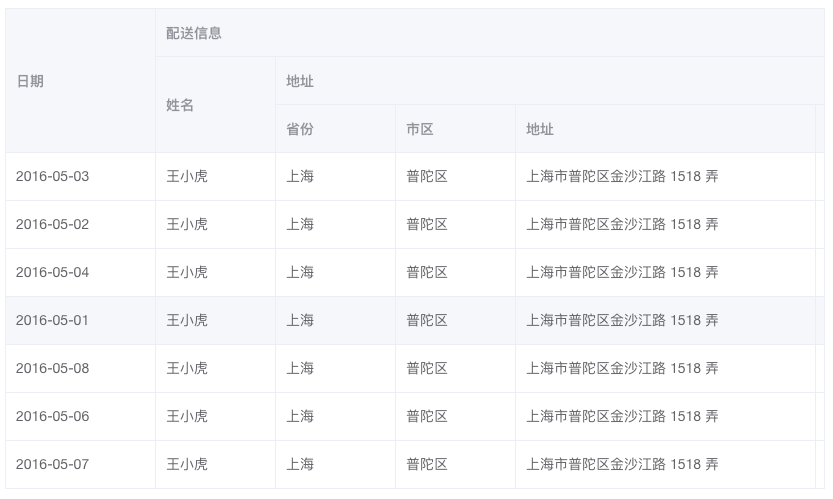
Task: Click 王小虎 in the 2016-05-03 row
Action: (x=187, y=177)
